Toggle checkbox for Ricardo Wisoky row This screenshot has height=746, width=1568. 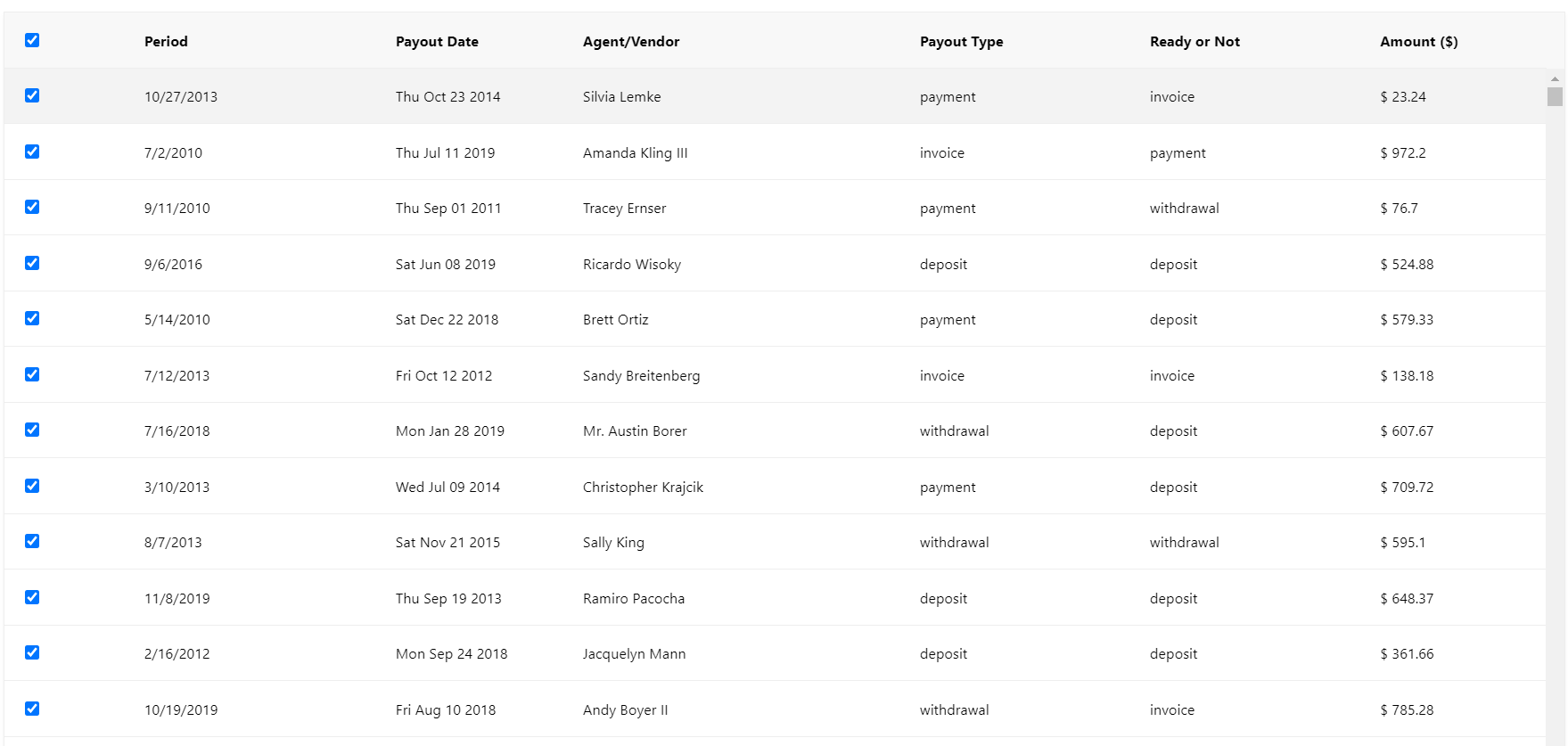(32, 263)
